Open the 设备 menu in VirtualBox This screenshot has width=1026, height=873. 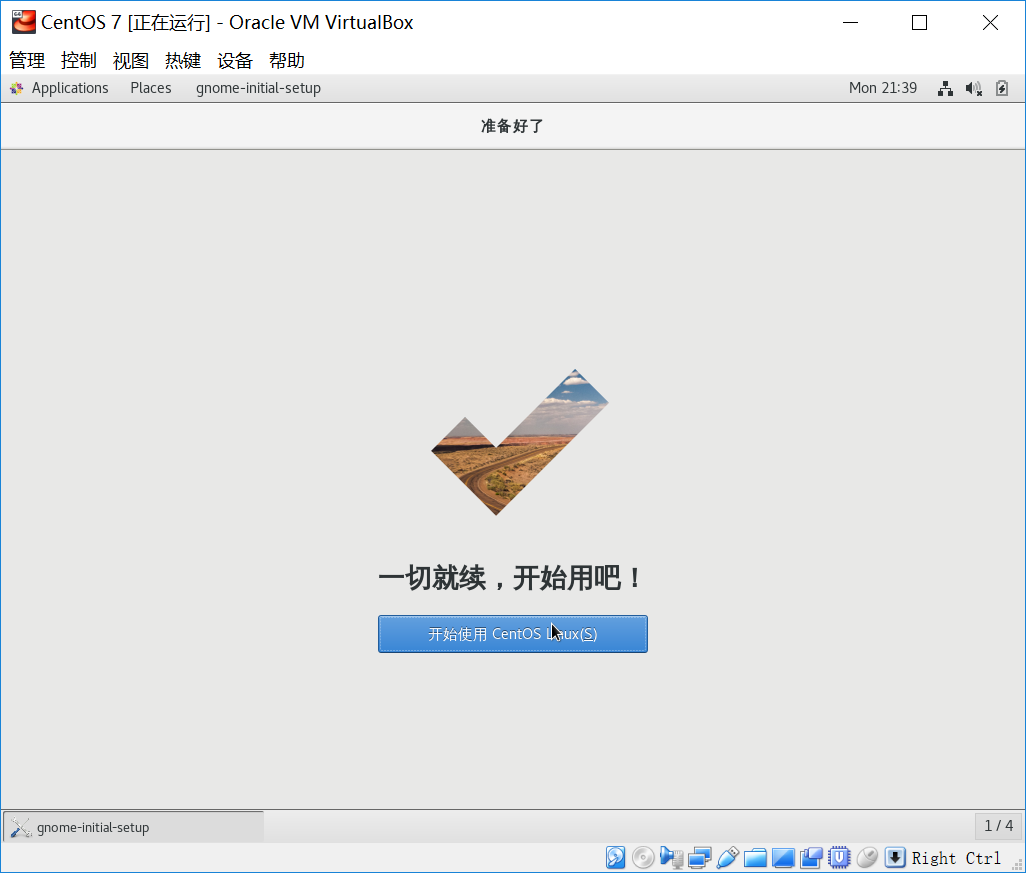(234, 61)
